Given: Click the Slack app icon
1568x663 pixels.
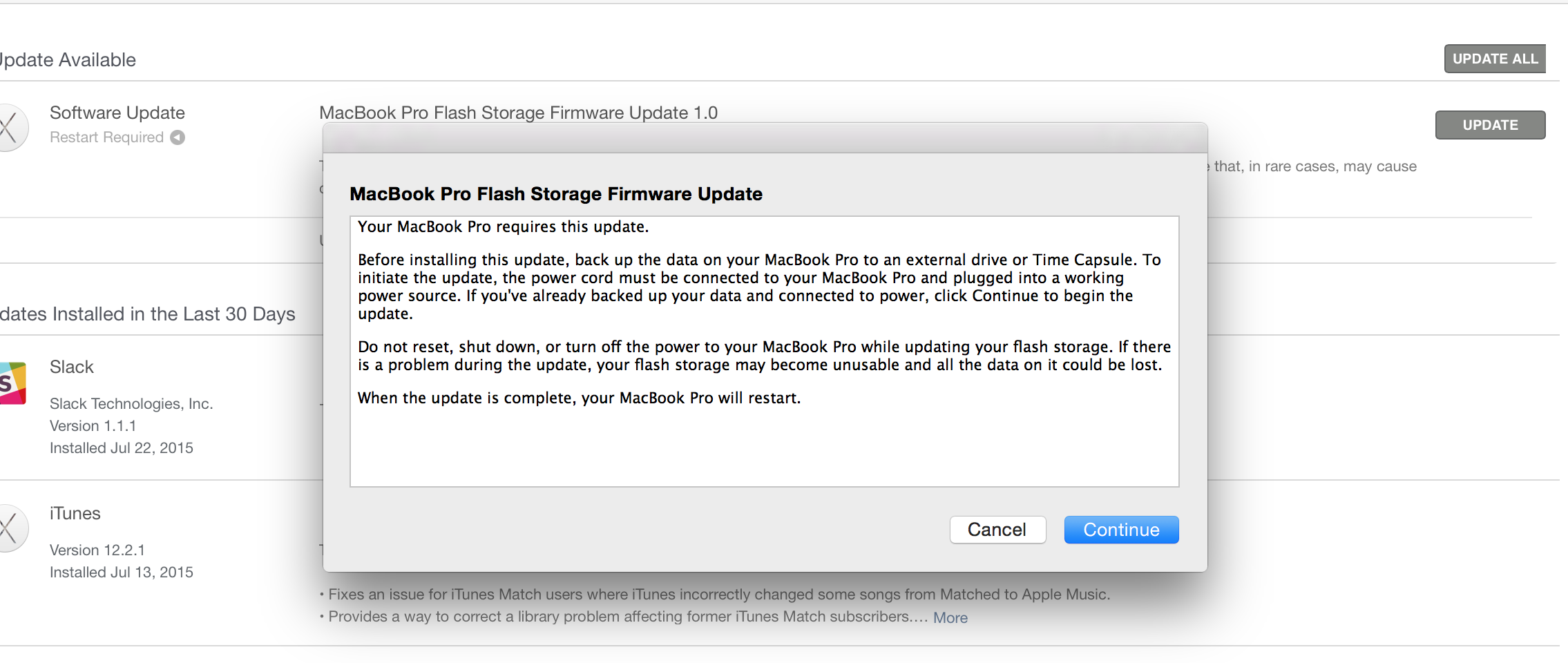Looking at the screenshot, I should [x=12, y=383].
